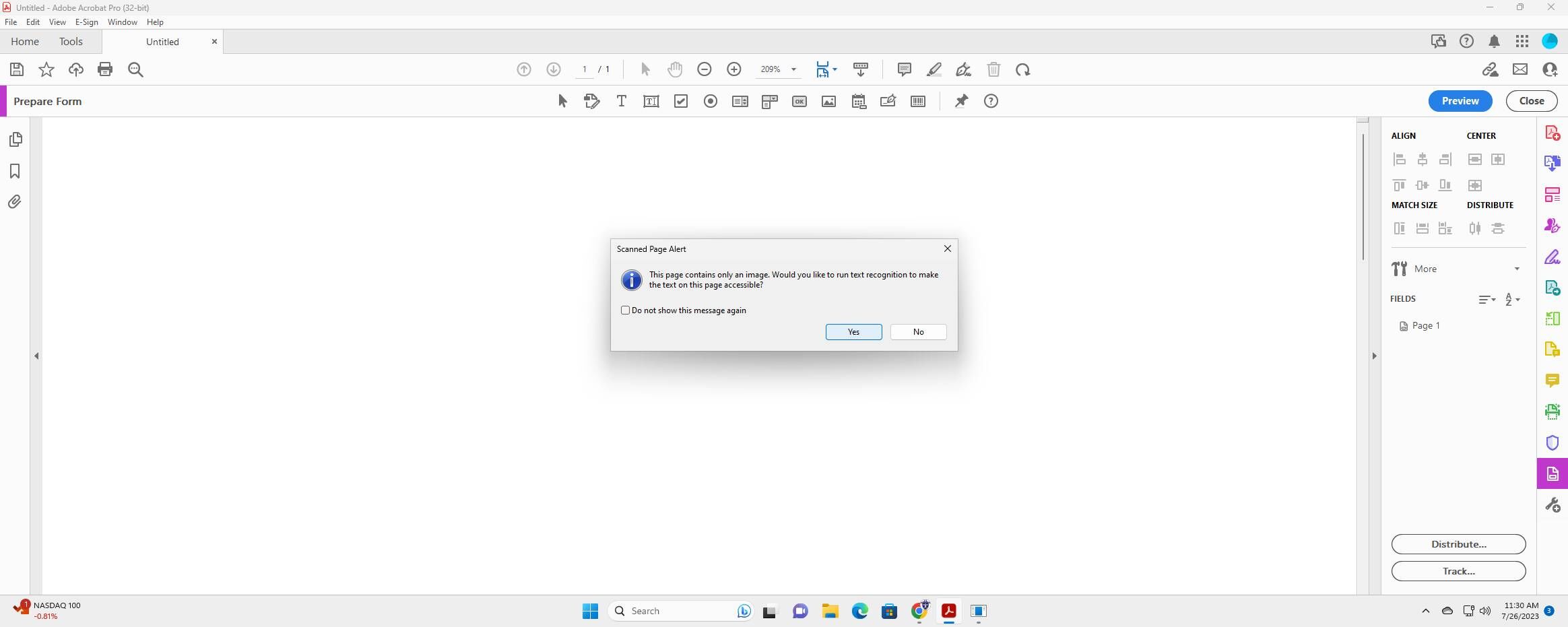The height and width of the screenshot is (627, 1568).
Task: Click the Distribute... button
Action: 1458,544
